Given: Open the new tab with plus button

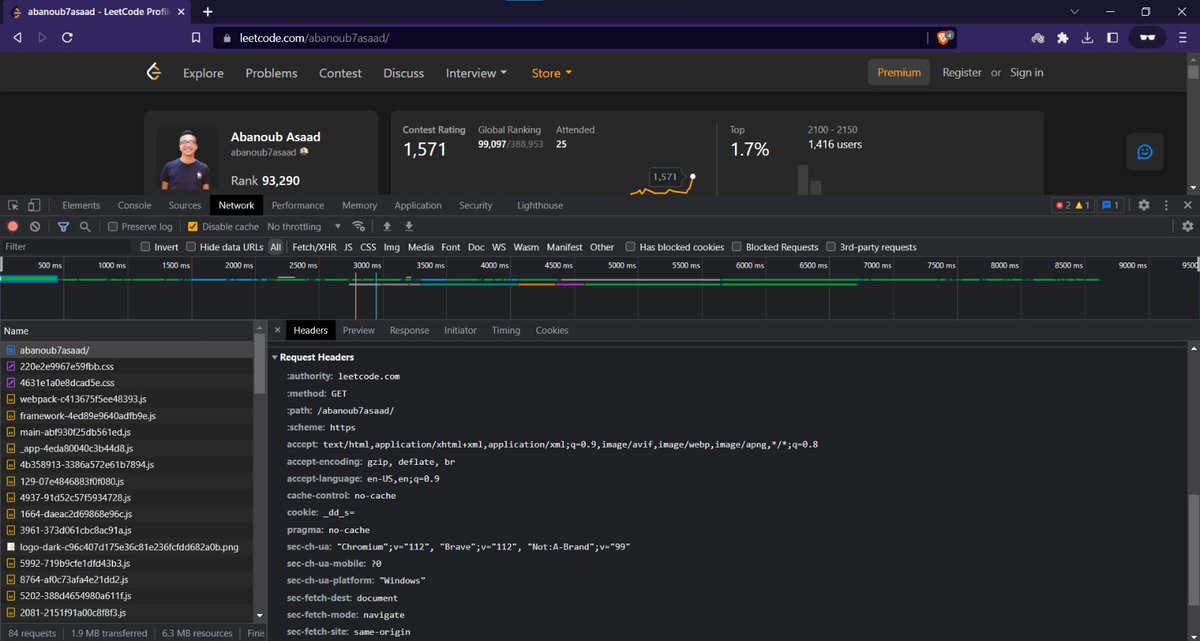Looking at the screenshot, I should (x=208, y=11).
